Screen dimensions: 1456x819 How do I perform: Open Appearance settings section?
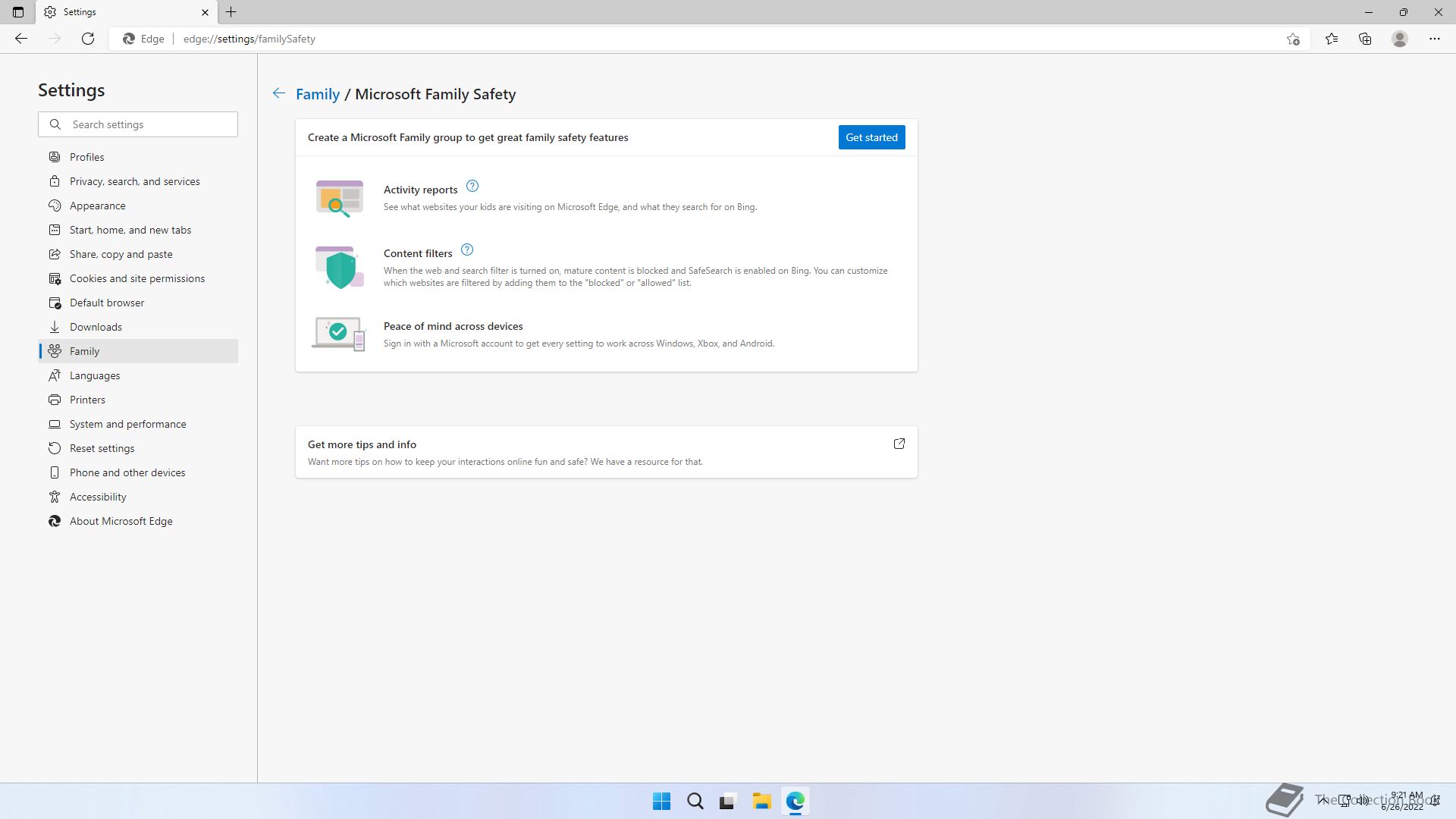(x=138, y=206)
